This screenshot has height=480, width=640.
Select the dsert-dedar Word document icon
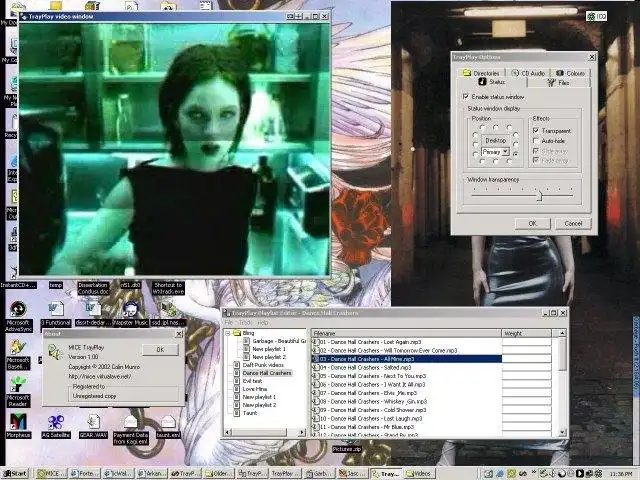[93, 309]
